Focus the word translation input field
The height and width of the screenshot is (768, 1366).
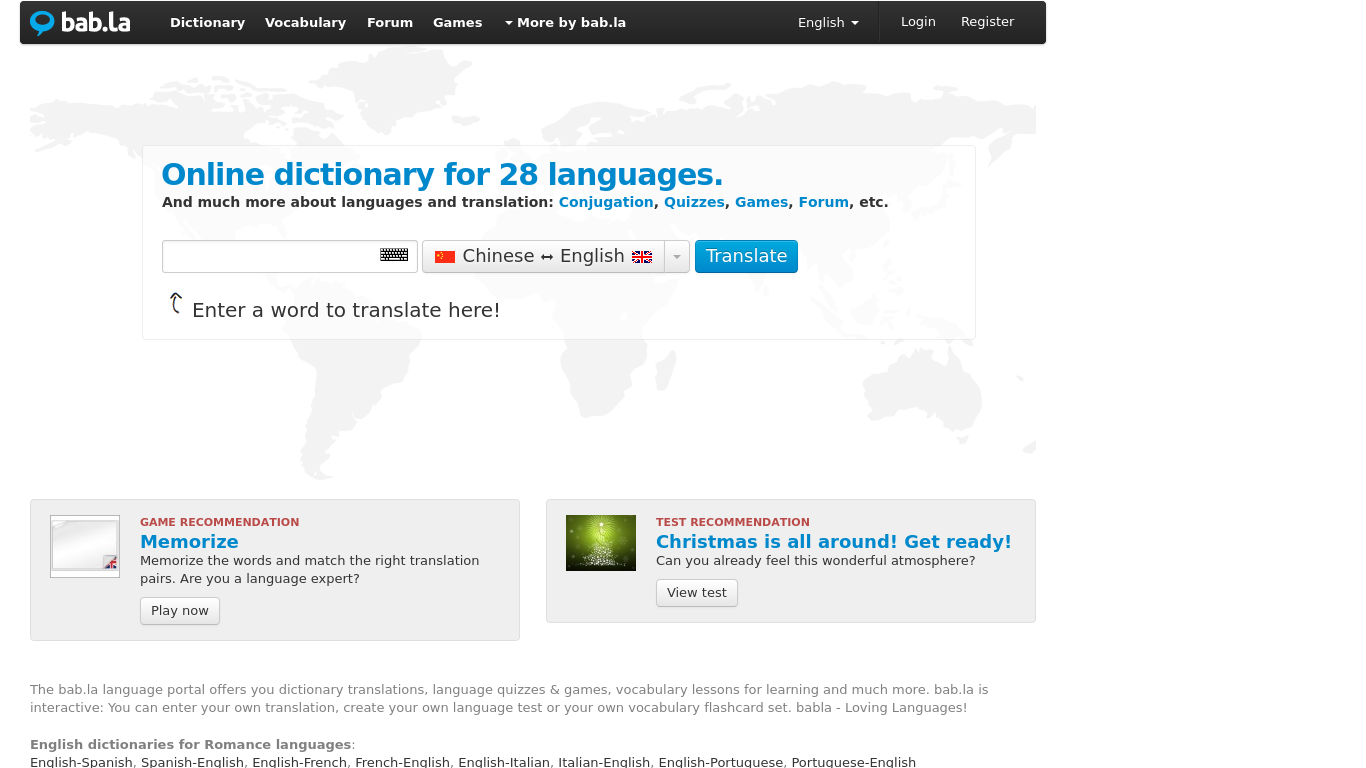pyautogui.click(x=270, y=256)
